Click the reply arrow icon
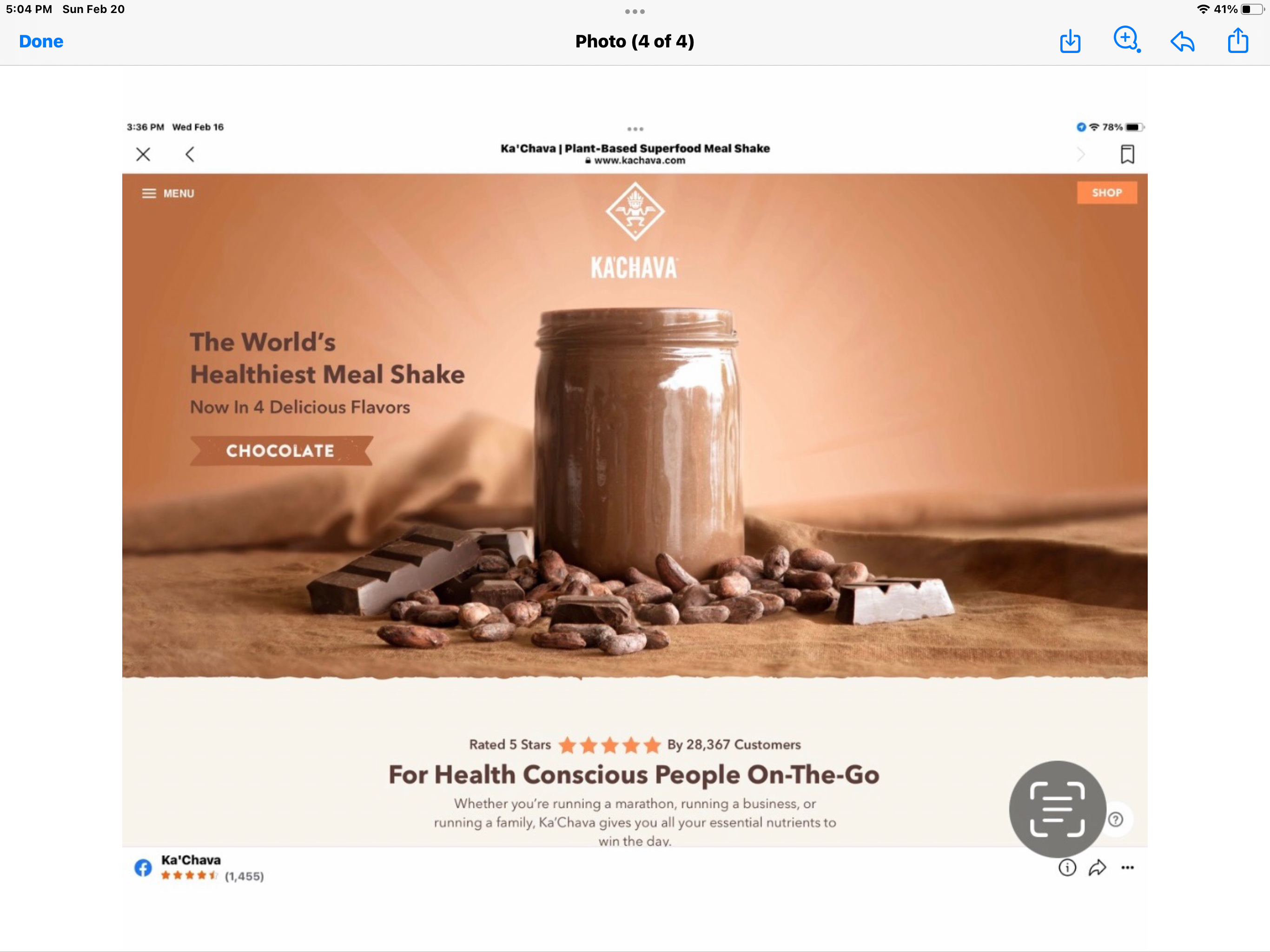Image resolution: width=1270 pixels, height=952 pixels. coord(1182,41)
